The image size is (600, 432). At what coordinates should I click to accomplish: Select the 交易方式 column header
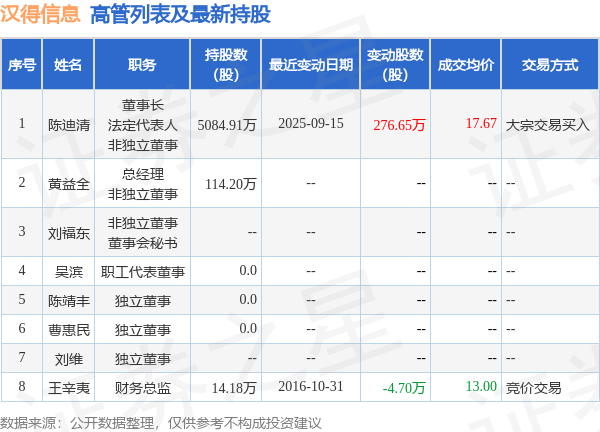coord(550,65)
